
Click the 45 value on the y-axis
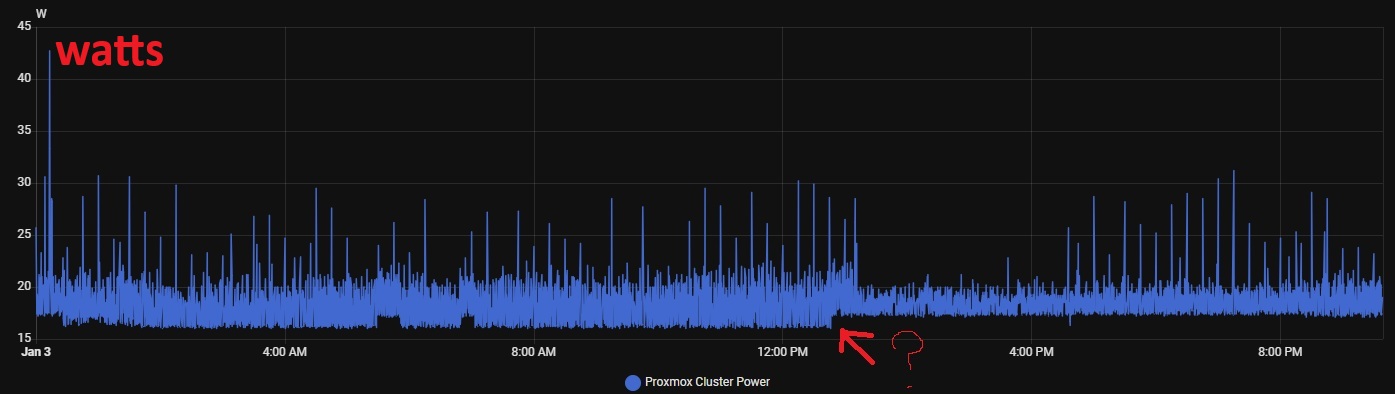click(24, 27)
